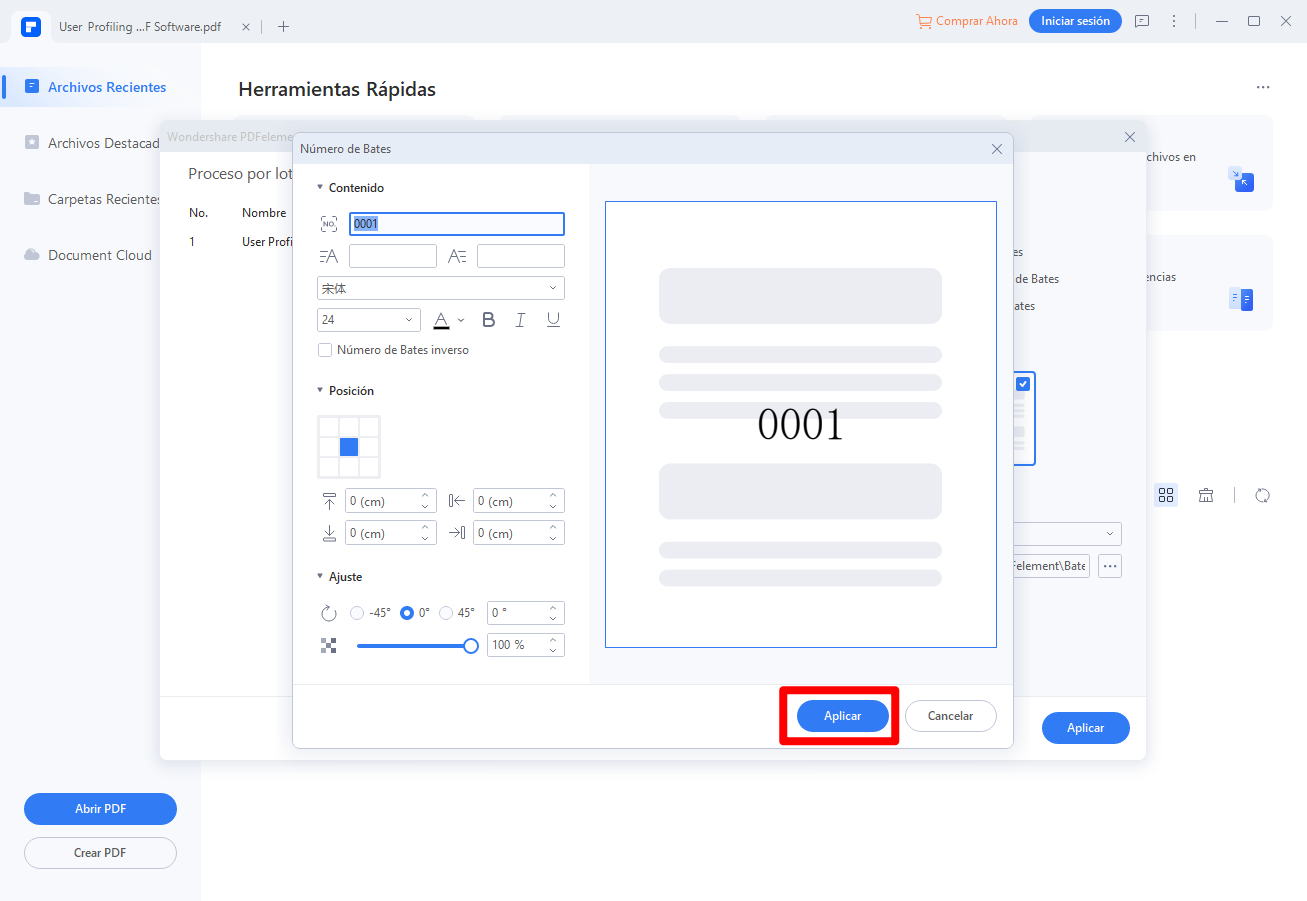
Task: Click Aplicar in batch process window
Action: pos(1086,728)
